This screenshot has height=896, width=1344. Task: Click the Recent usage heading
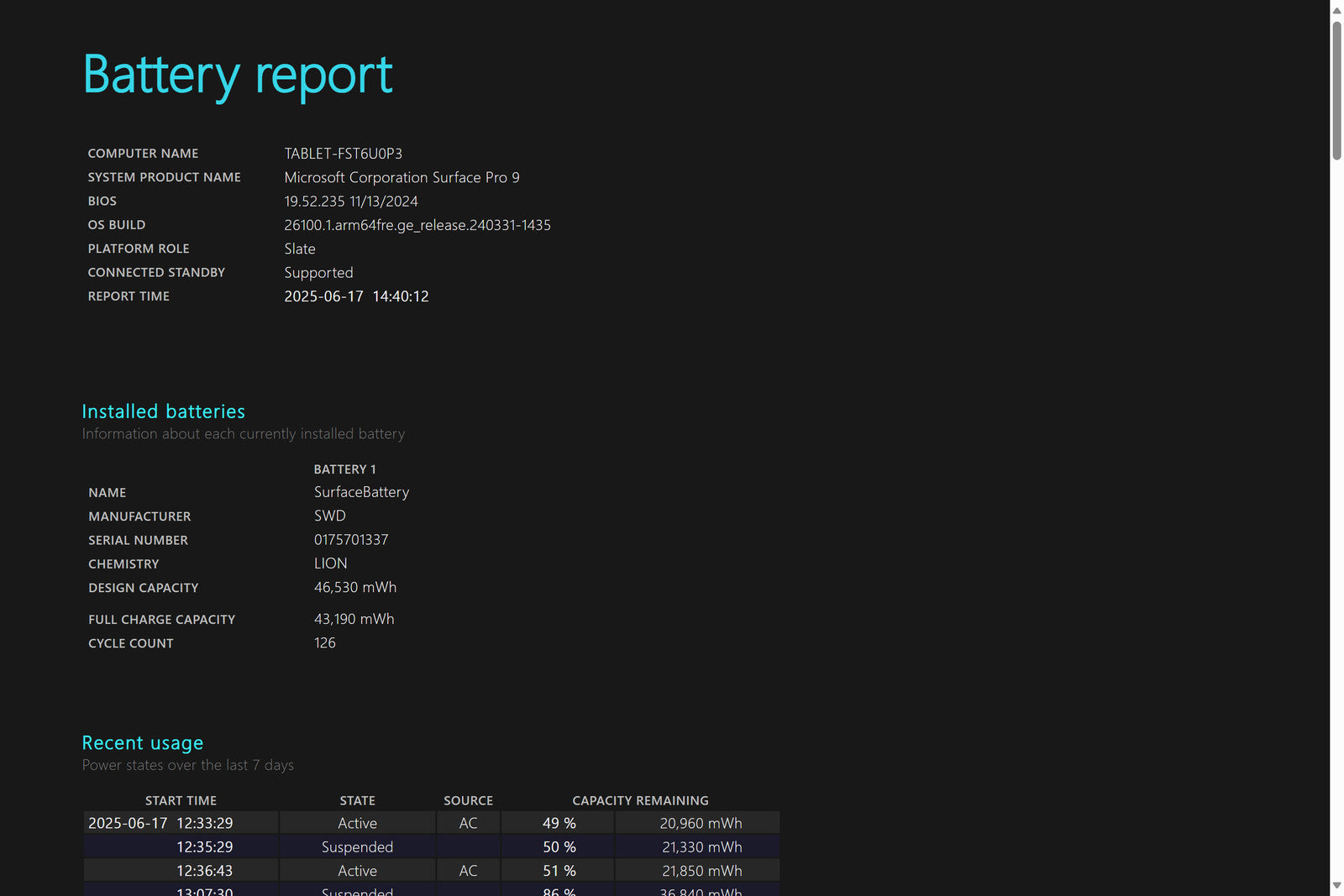pyautogui.click(x=143, y=743)
